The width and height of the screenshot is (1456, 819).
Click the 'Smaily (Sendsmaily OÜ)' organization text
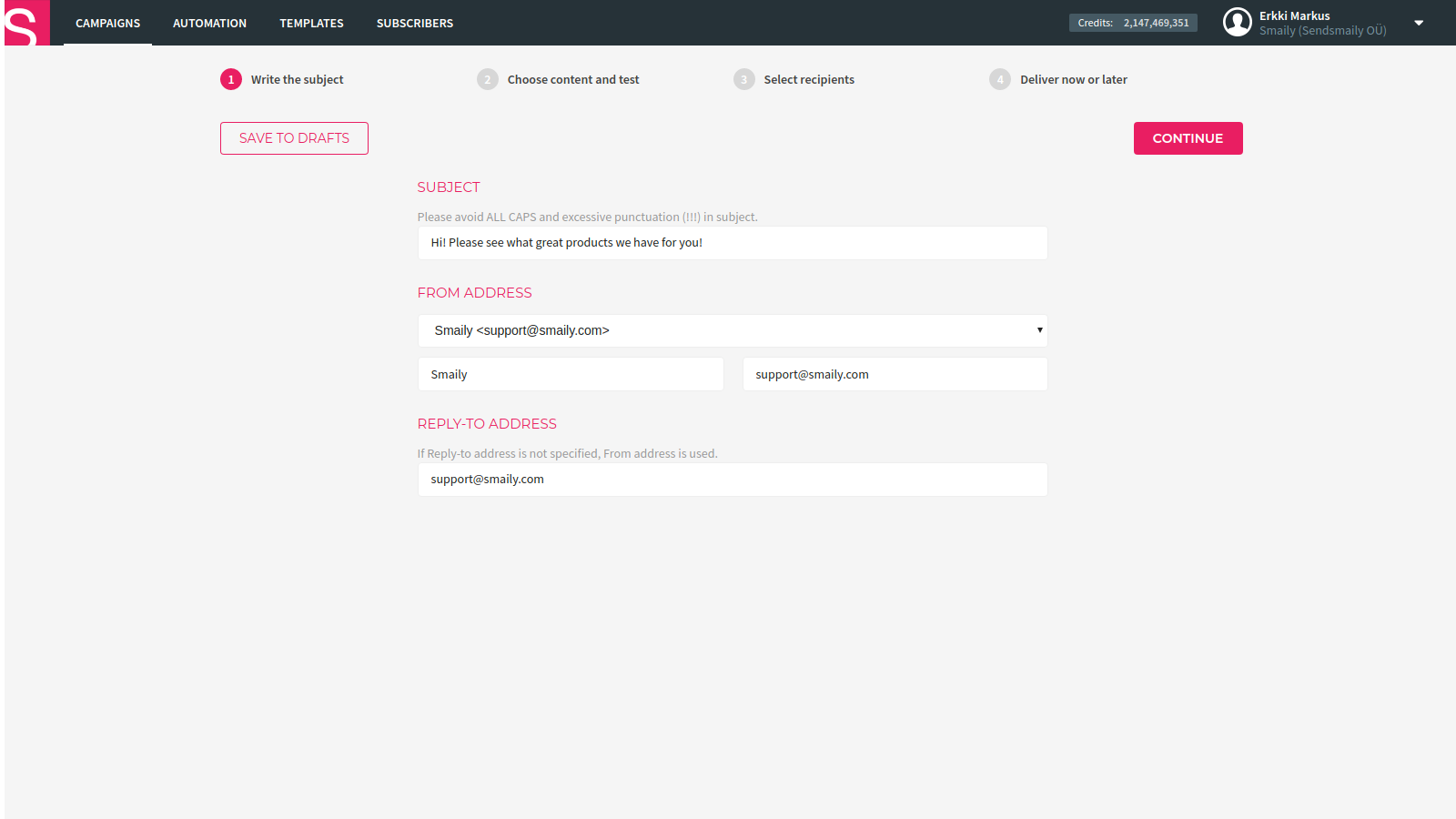(x=1322, y=31)
